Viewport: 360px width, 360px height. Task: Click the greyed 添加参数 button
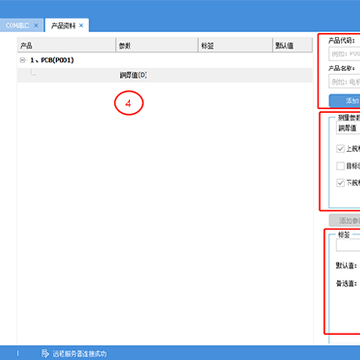click(344, 220)
